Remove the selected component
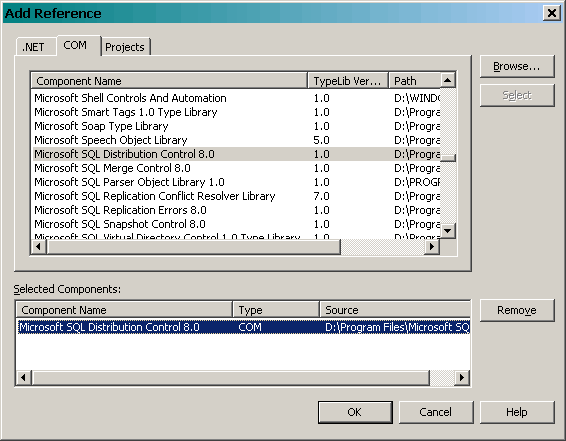 (517, 310)
